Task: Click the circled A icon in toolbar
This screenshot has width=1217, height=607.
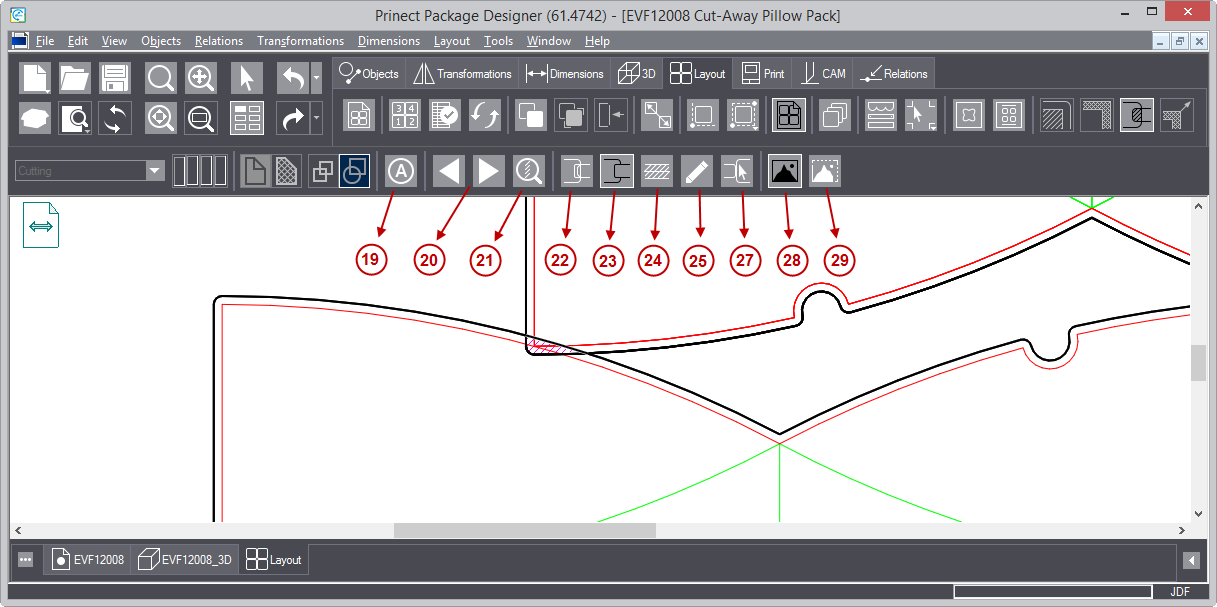Action: click(401, 171)
